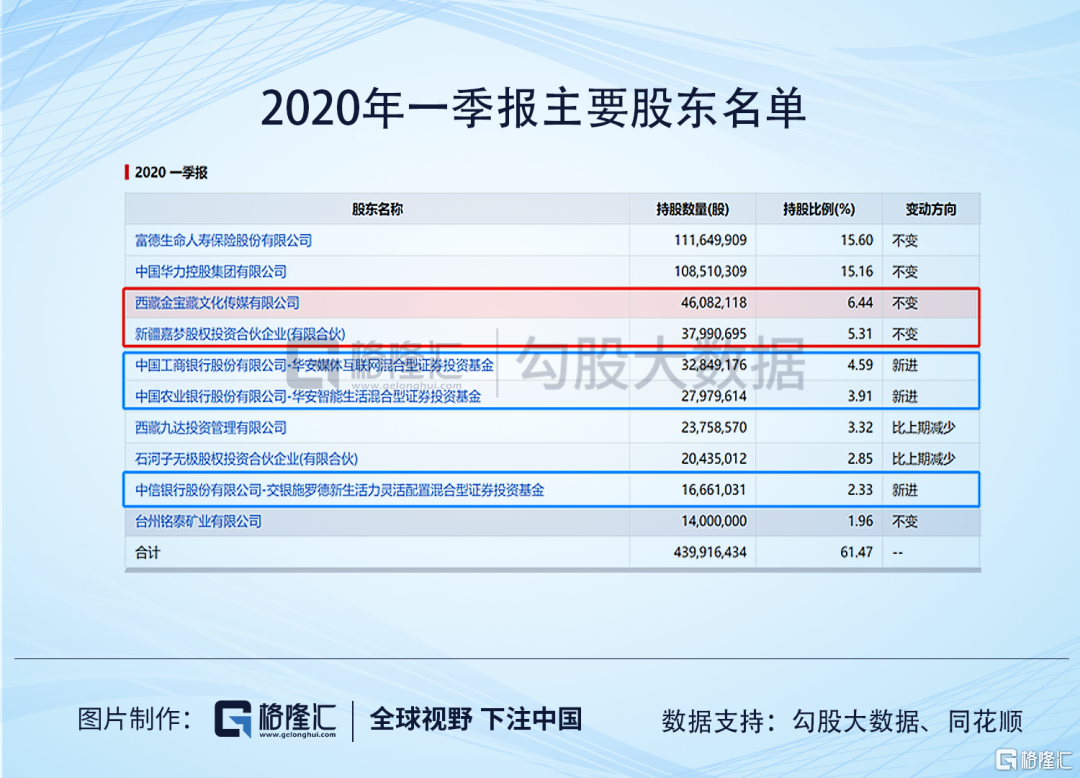1080x778 pixels.
Task: Select share count 108,510,309
Action: click(x=710, y=271)
